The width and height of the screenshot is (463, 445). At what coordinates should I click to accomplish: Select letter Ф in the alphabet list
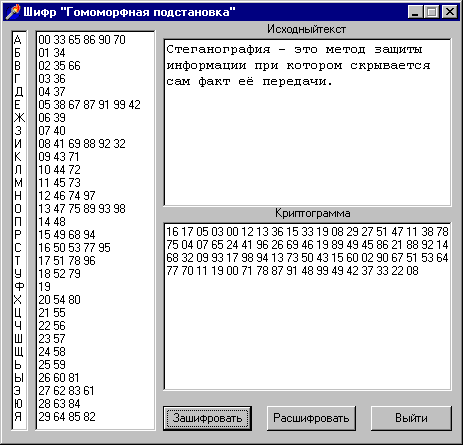coord(19,287)
